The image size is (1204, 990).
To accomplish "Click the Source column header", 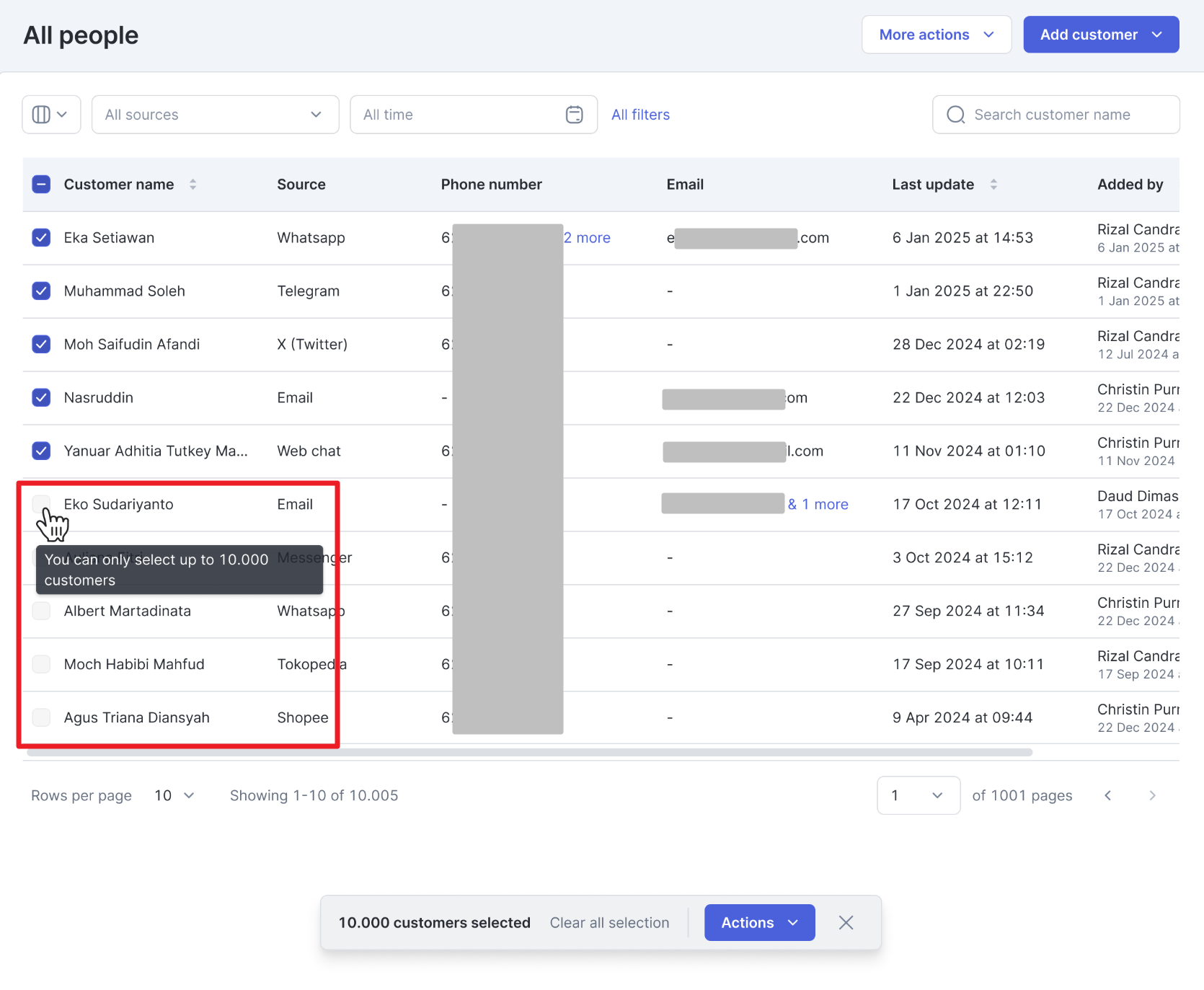I will [x=301, y=185].
